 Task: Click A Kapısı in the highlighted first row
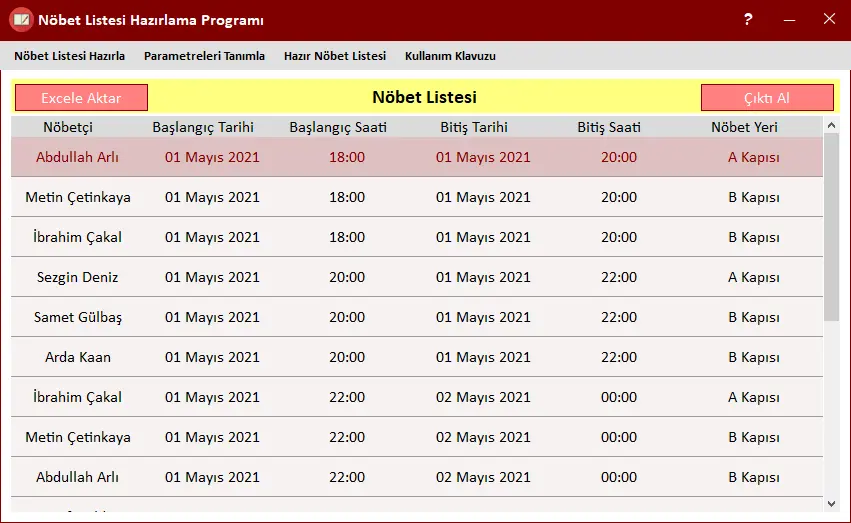(753, 157)
